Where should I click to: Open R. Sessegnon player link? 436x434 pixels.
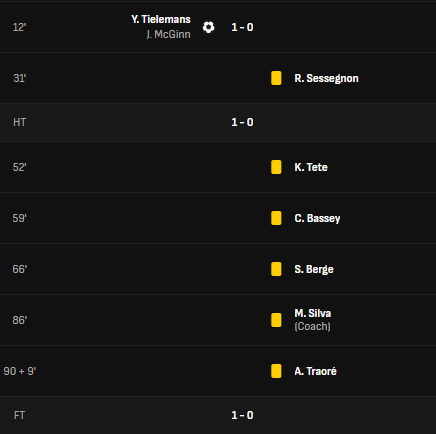(326, 78)
